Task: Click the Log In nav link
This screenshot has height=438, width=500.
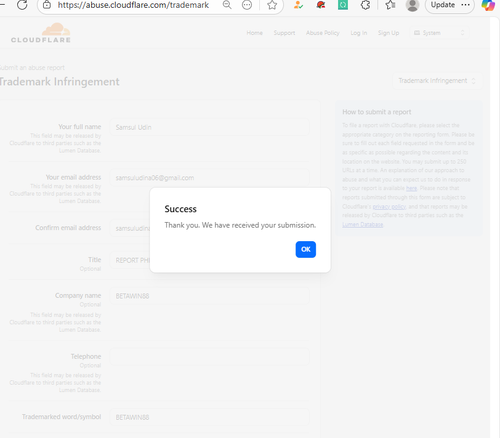Action: (x=359, y=33)
